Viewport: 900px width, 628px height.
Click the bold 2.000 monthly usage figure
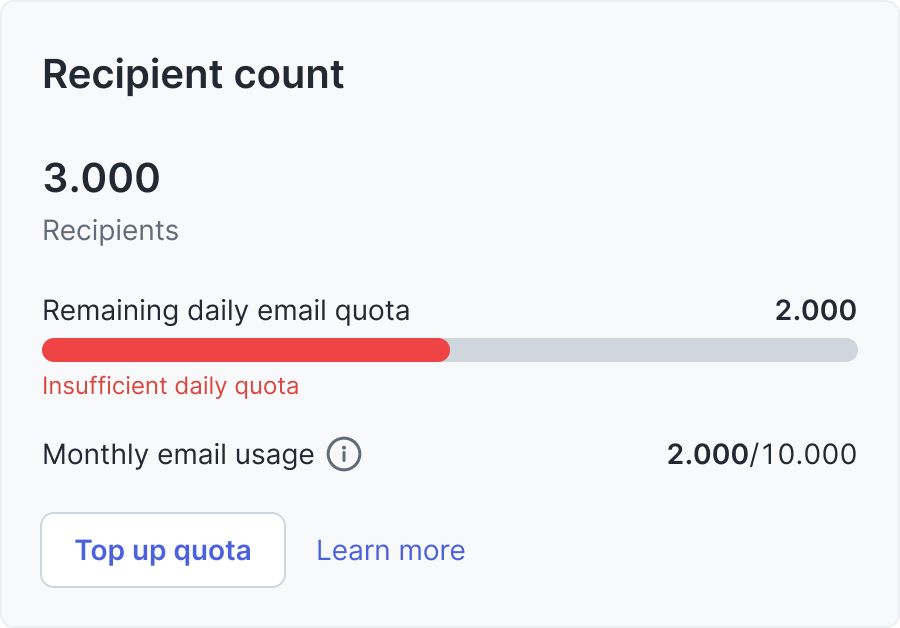[707, 455]
